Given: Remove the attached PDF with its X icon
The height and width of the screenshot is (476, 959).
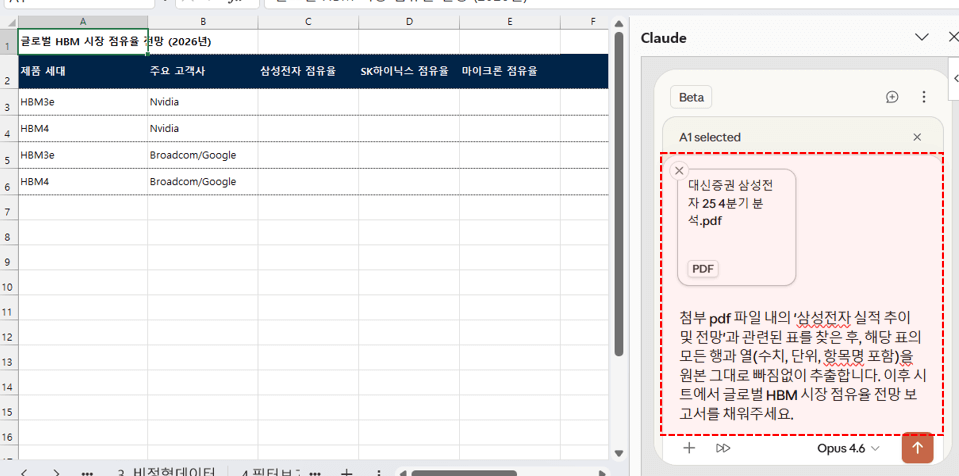Looking at the screenshot, I should click(x=679, y=171).
